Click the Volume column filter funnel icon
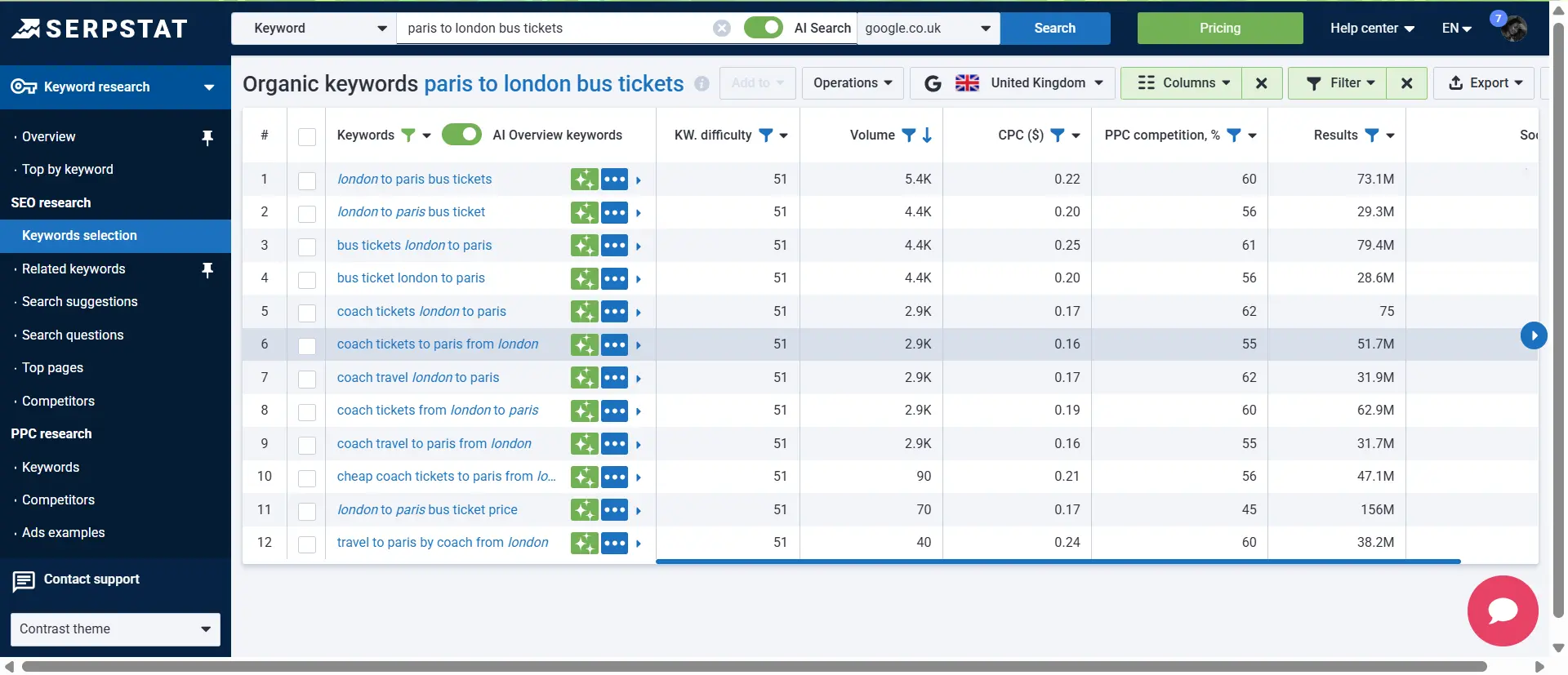This screenshot has width=1568, height=675. pyautogui.click(x=908, y=135)
